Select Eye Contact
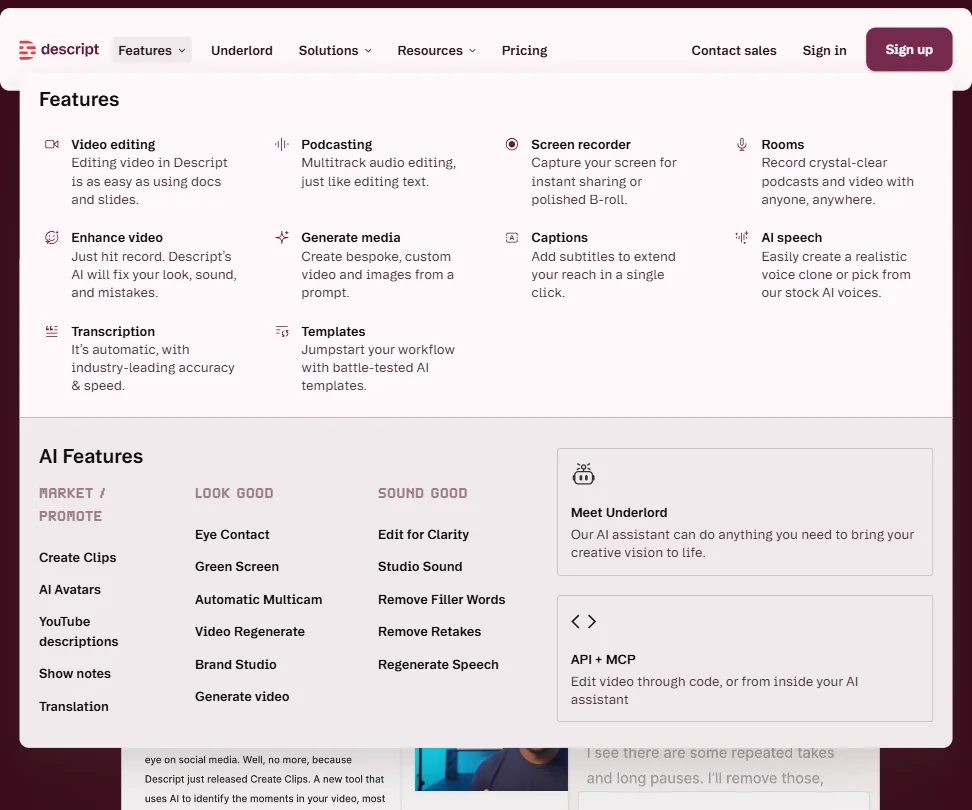 (x=232, y=534)
